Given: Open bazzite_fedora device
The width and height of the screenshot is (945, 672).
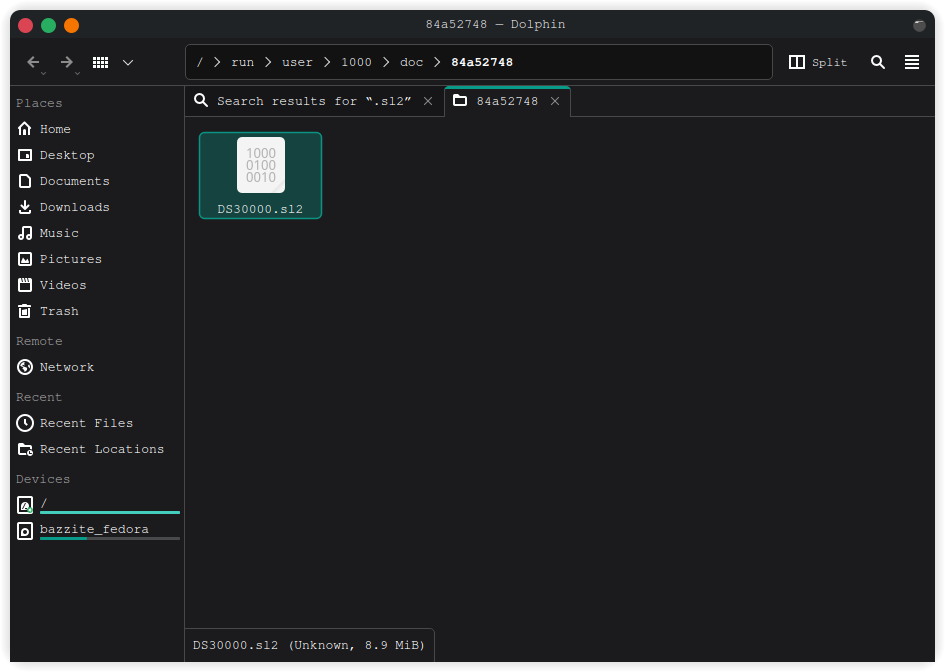Looking at the screenshot, I should [x=97, y=530].
